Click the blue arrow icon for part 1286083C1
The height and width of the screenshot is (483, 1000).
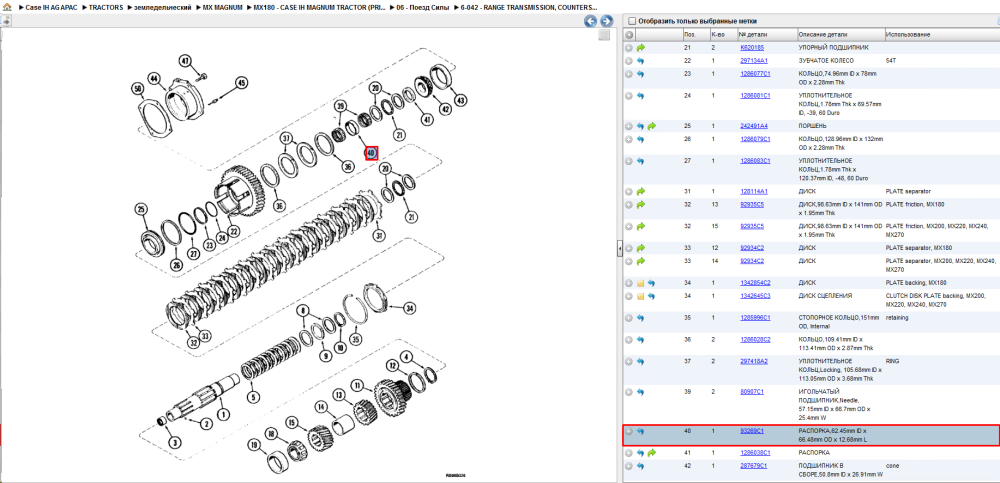[x=641, y=161]
